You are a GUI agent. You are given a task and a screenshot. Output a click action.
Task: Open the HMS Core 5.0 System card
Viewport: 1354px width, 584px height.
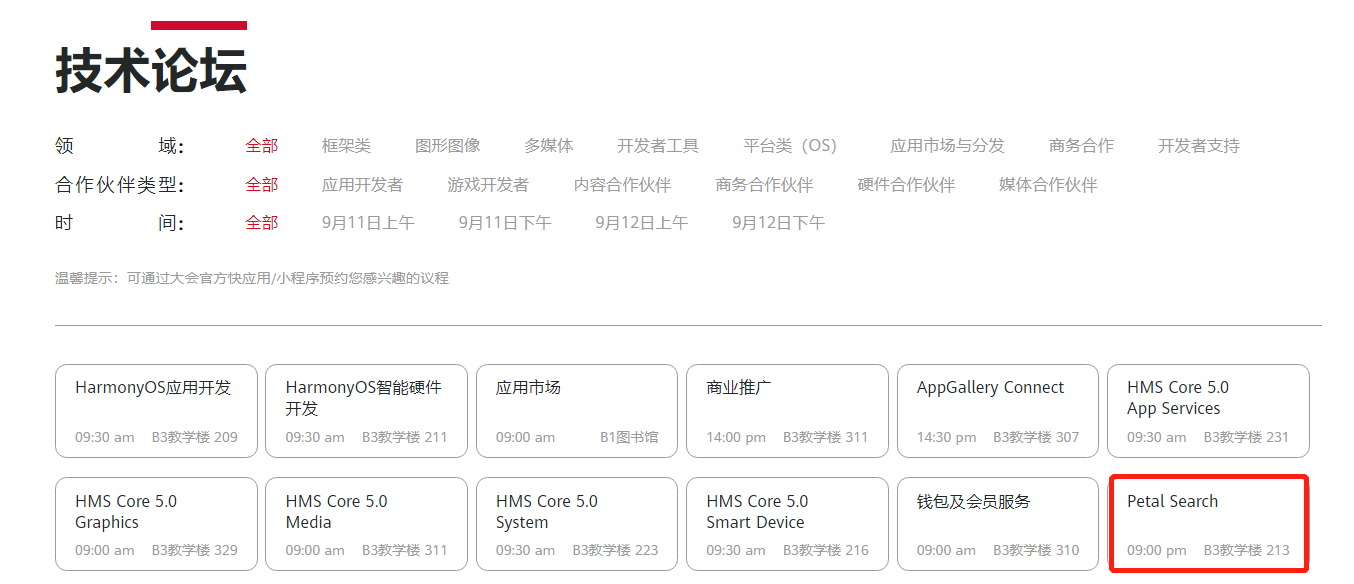pyautogui.click(x=577, y=524)
